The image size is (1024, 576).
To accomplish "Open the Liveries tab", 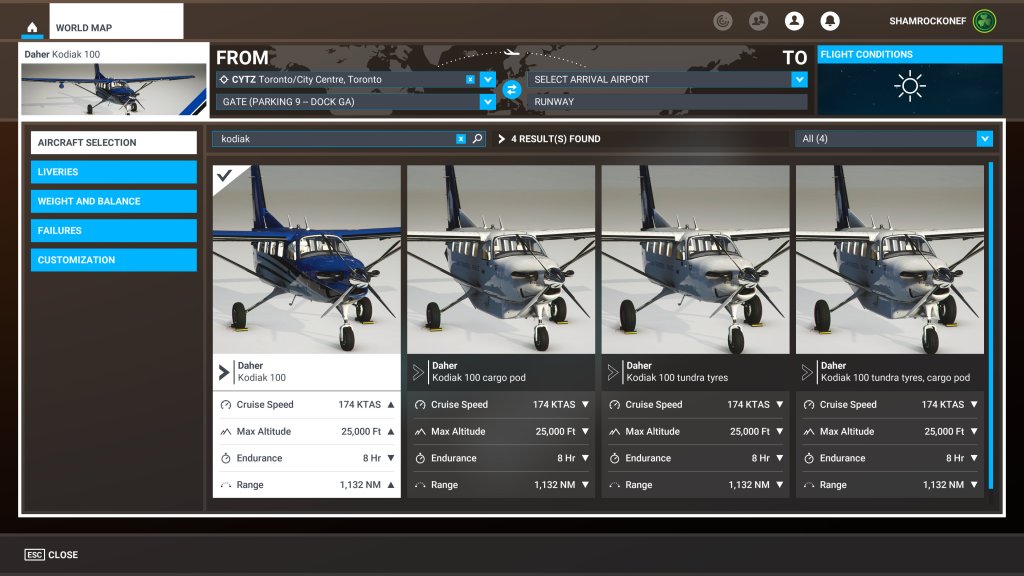I will pos(113,172).
